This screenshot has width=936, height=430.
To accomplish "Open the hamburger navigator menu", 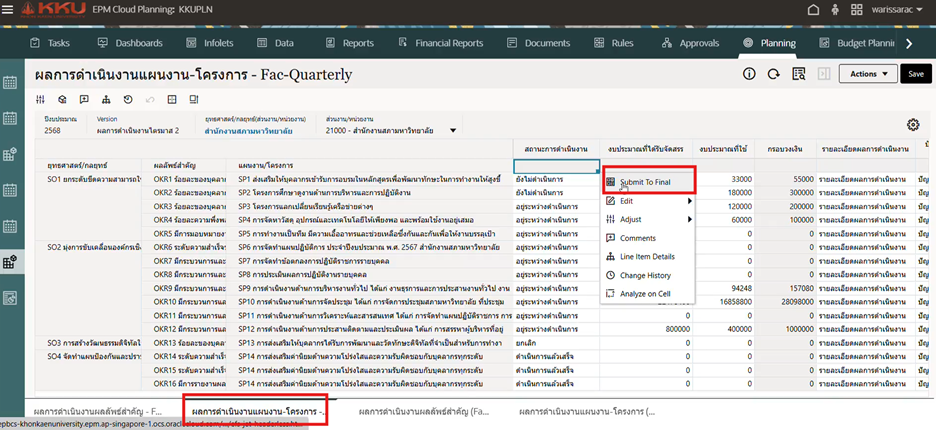I will pyautogui.click(x=8, y=10).
